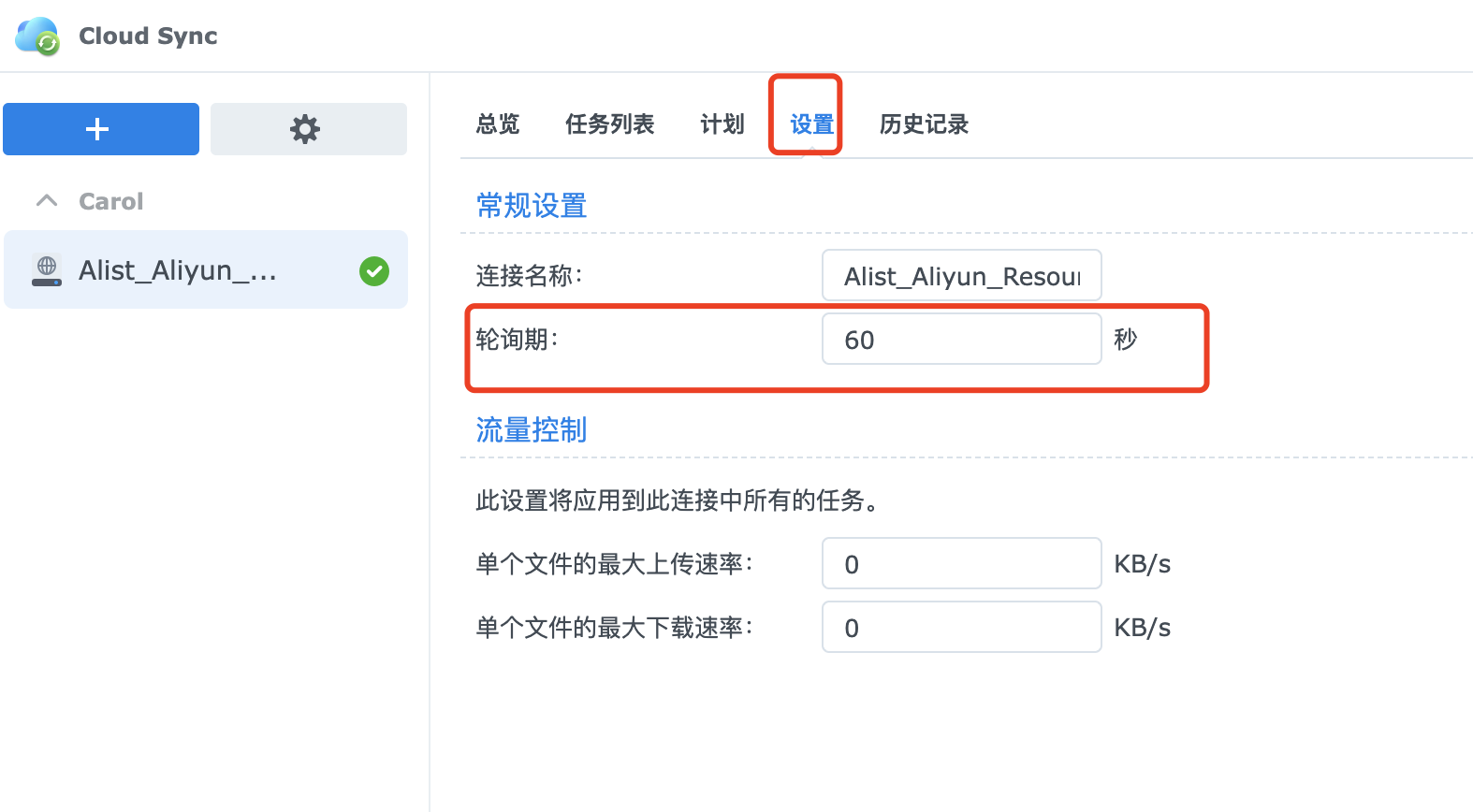Open the 历史记录 tab
This screenshot has height=812, width=1473.
click(924, 124)
